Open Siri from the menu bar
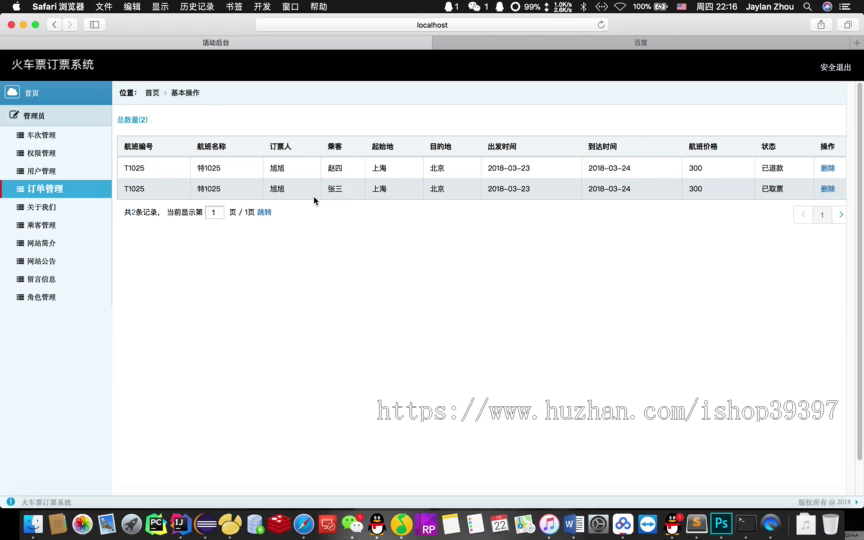 click(827, 7)
